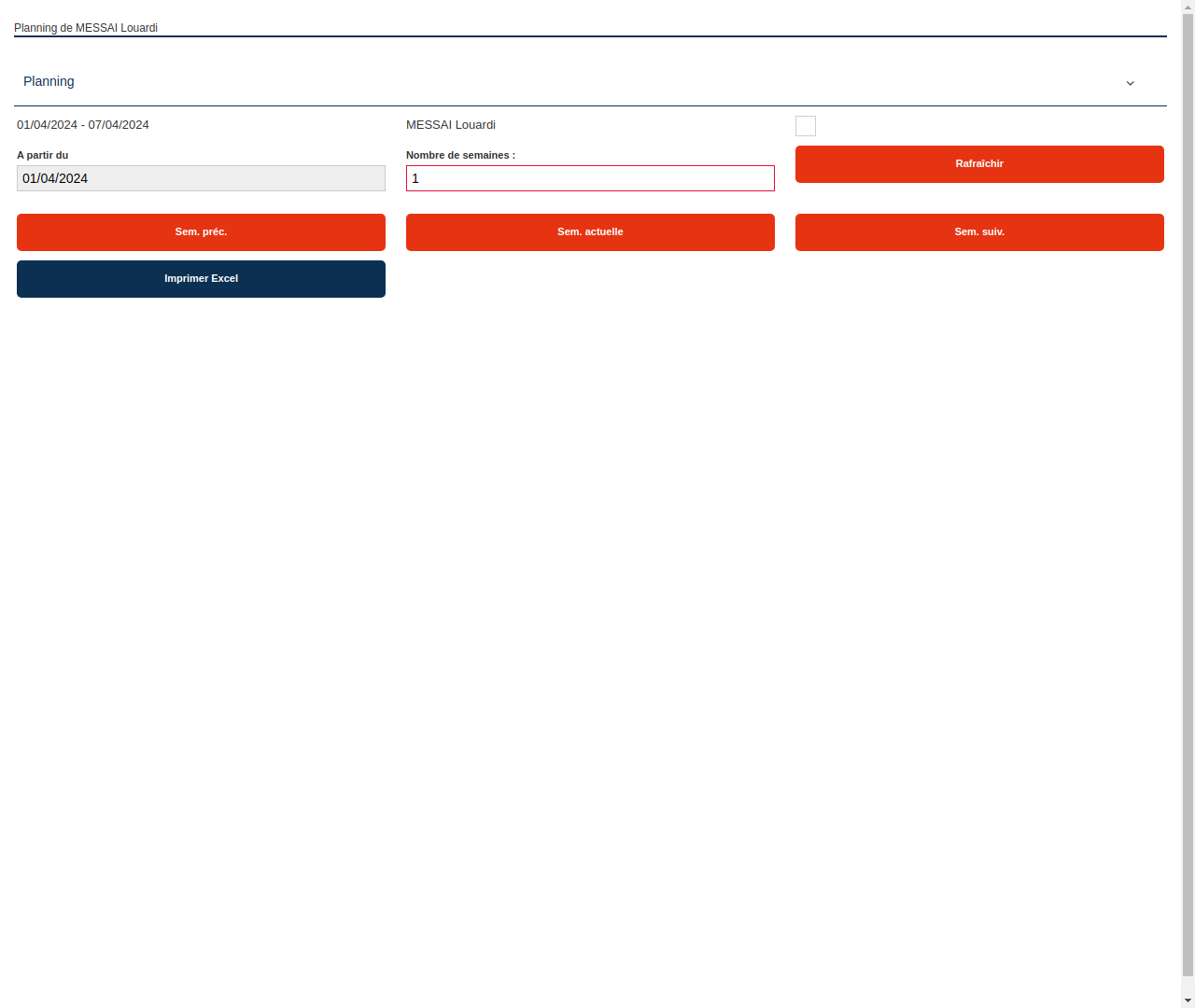This screenshot has height=1008, width=1195.
Task: Click the 01/04/2024 - 07/04/2024 date range label
Action: pos(83,124)
